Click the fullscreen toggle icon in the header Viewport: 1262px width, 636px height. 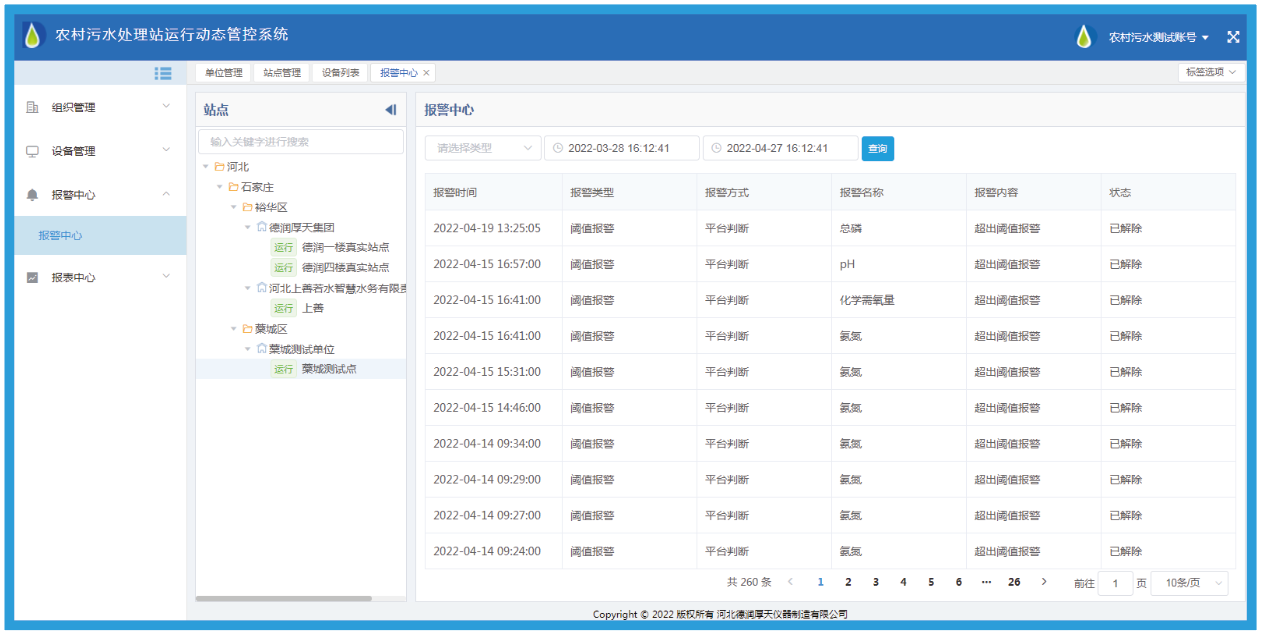click(x=1233, y=37)
